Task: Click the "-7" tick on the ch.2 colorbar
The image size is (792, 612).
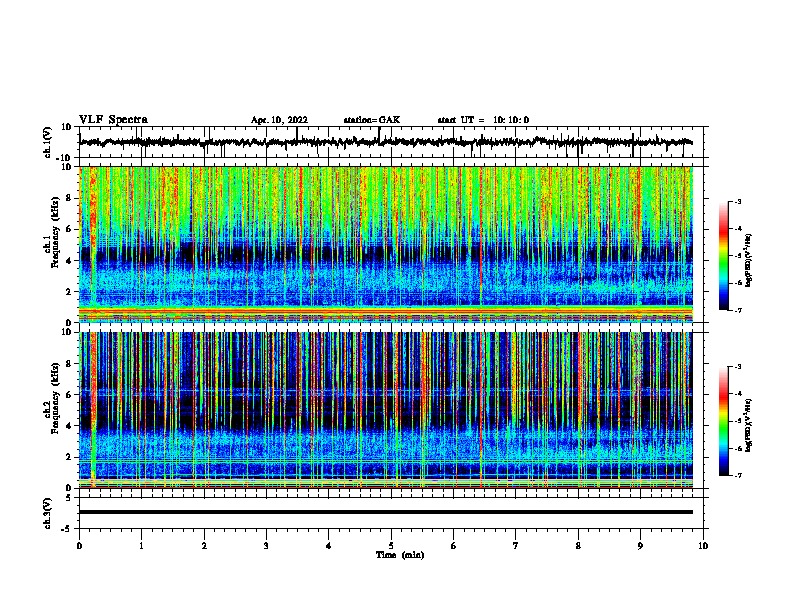Action: [738, 476]
